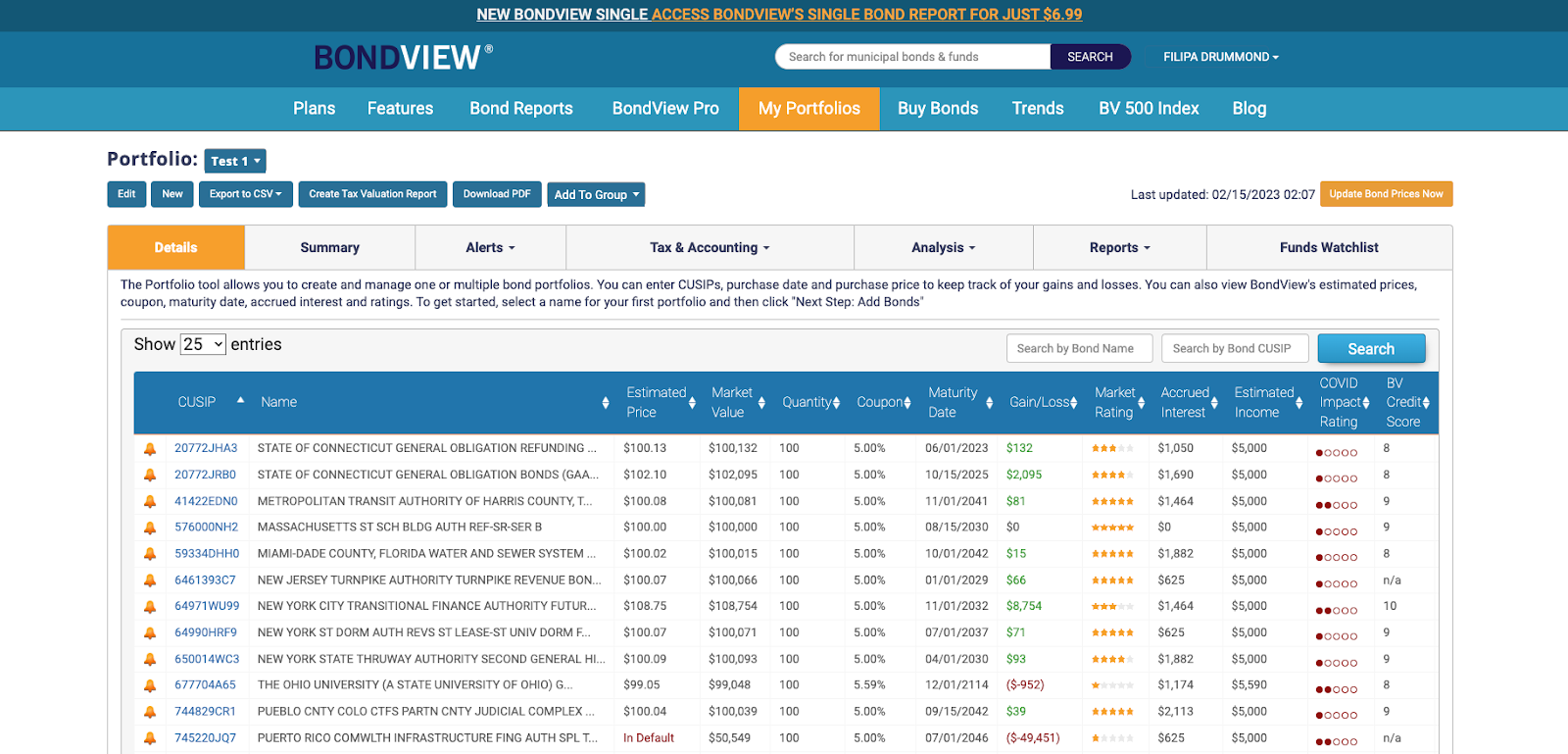Sort by Accrued Interest column arrows
Viewport: 1568px width, 754px height.
[x=1214, y=403]
